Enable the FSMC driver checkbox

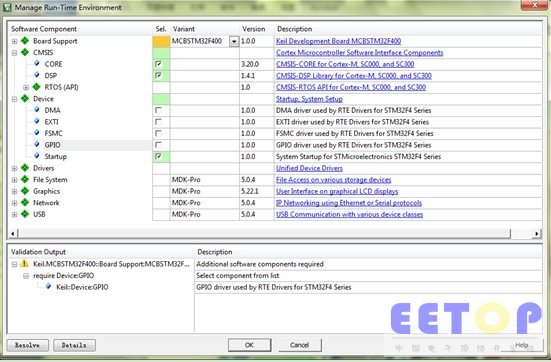(158, 133)
